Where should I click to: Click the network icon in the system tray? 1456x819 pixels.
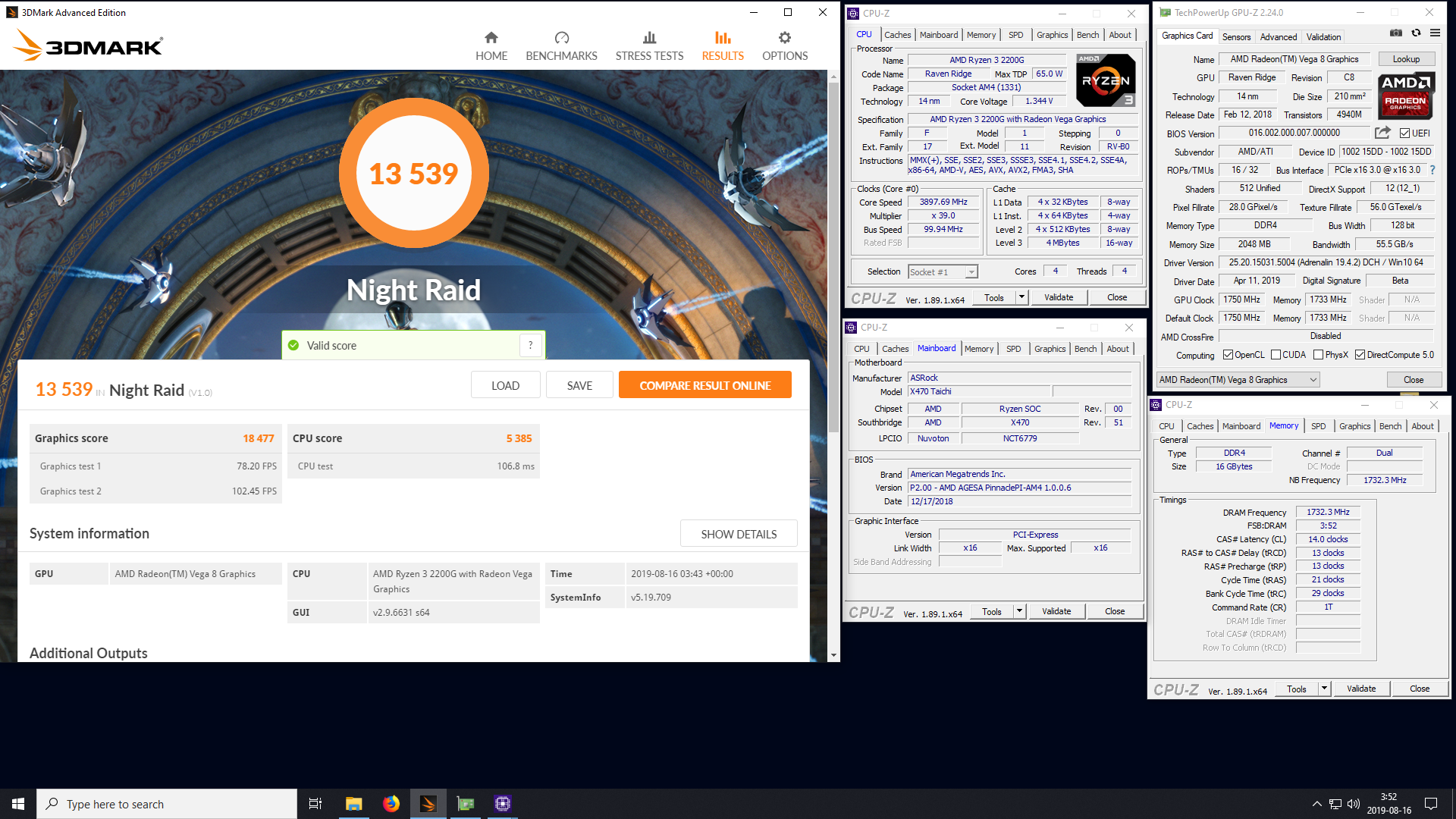coord(1335,804)
